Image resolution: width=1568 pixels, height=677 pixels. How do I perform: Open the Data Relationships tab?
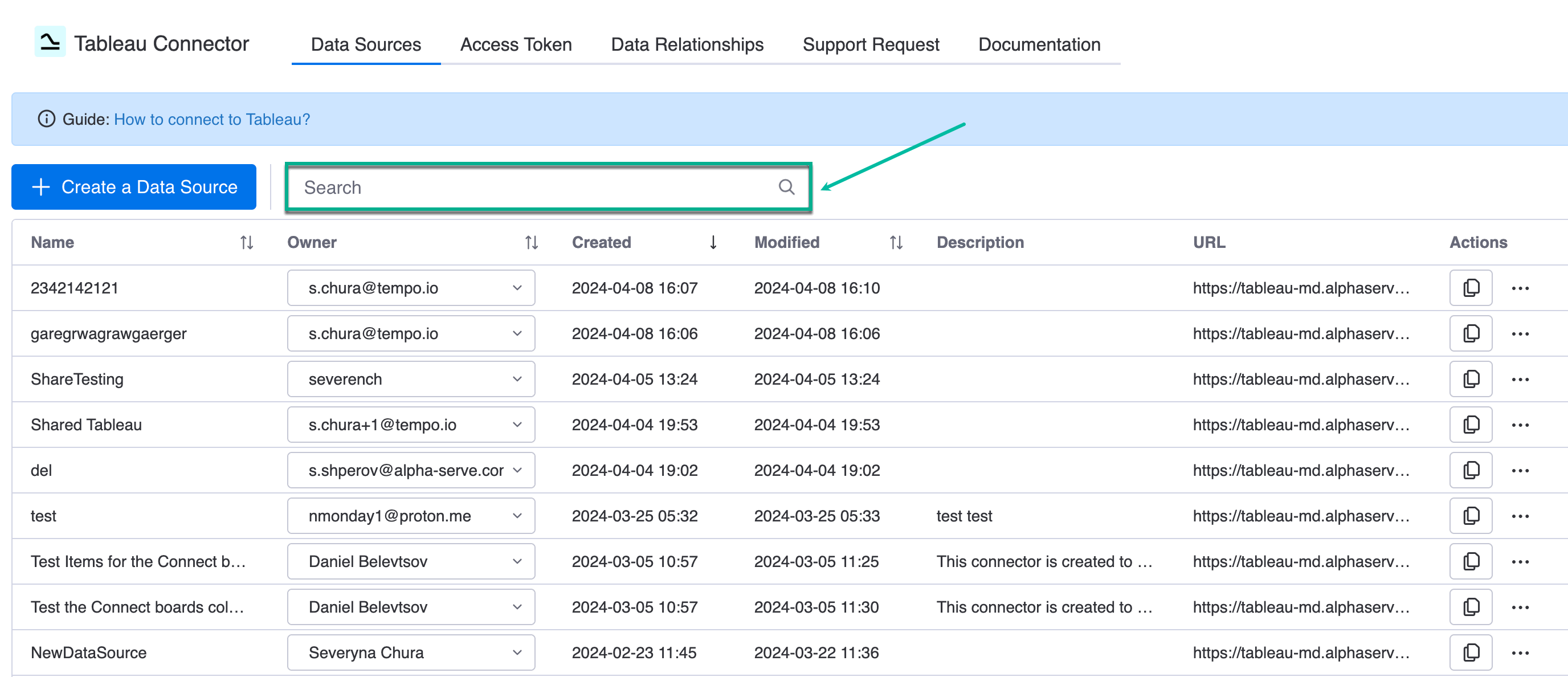coord(687,44)
